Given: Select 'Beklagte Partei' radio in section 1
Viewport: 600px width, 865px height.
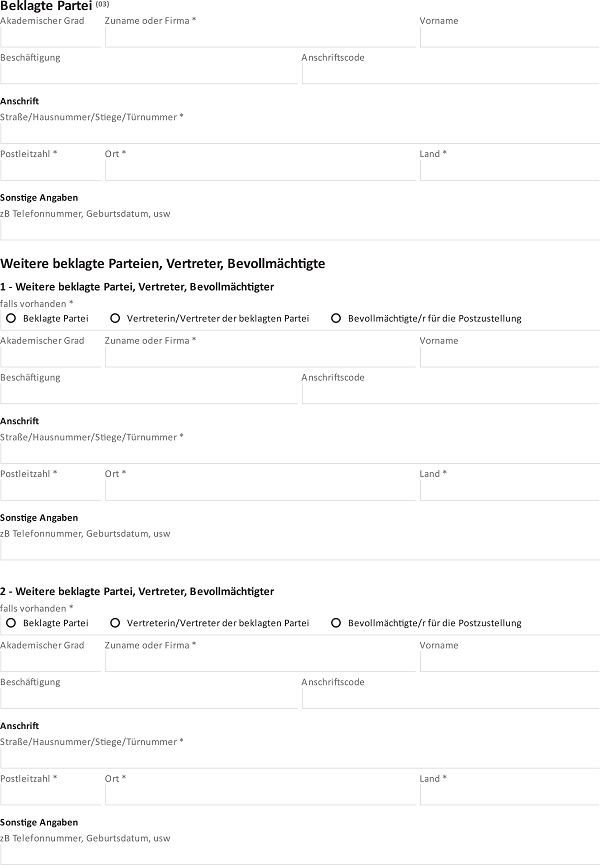Looking at the screenshot, I should (11, 318).
